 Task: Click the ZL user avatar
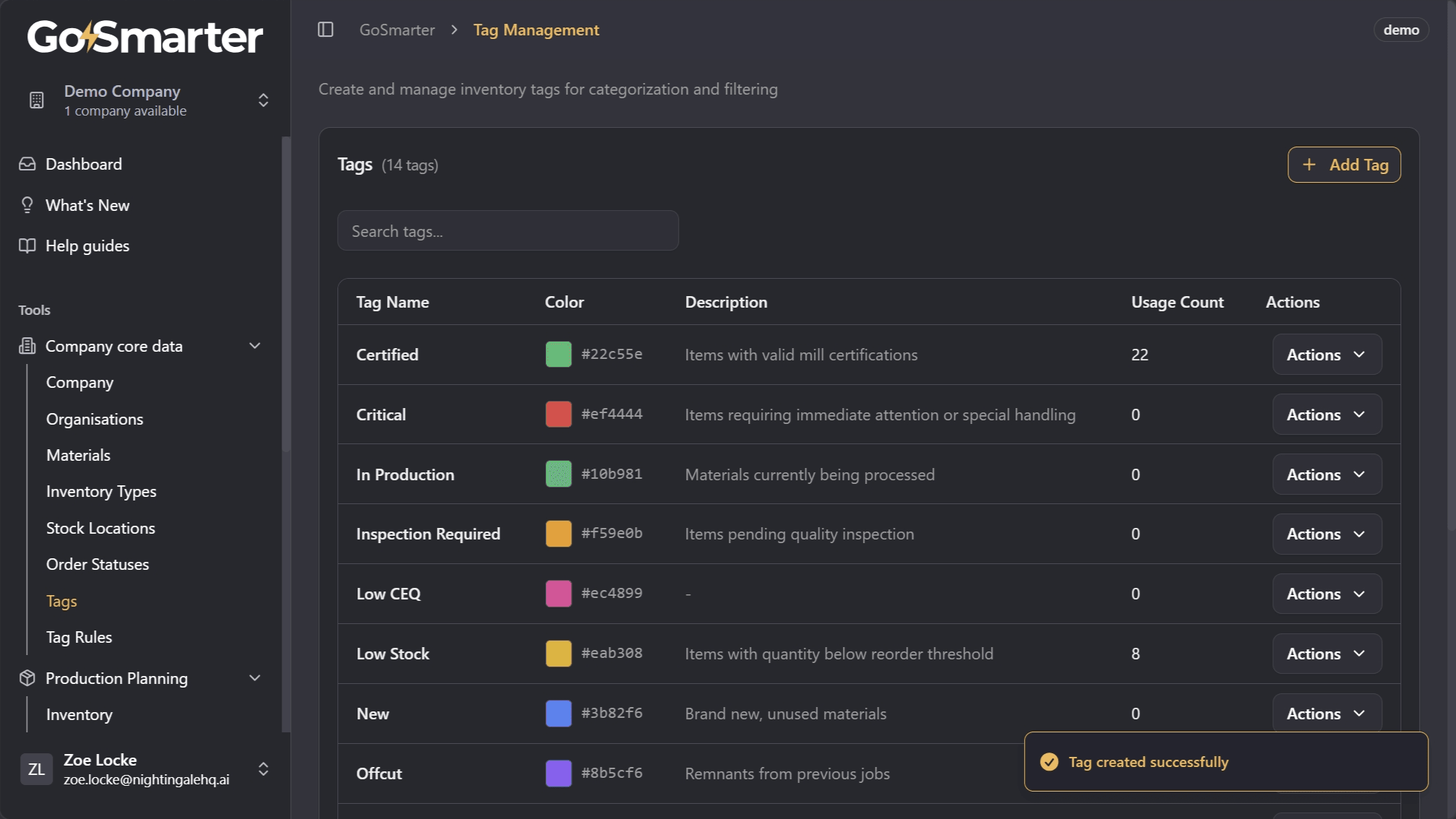pyautogui.click(x=36, y=769)
